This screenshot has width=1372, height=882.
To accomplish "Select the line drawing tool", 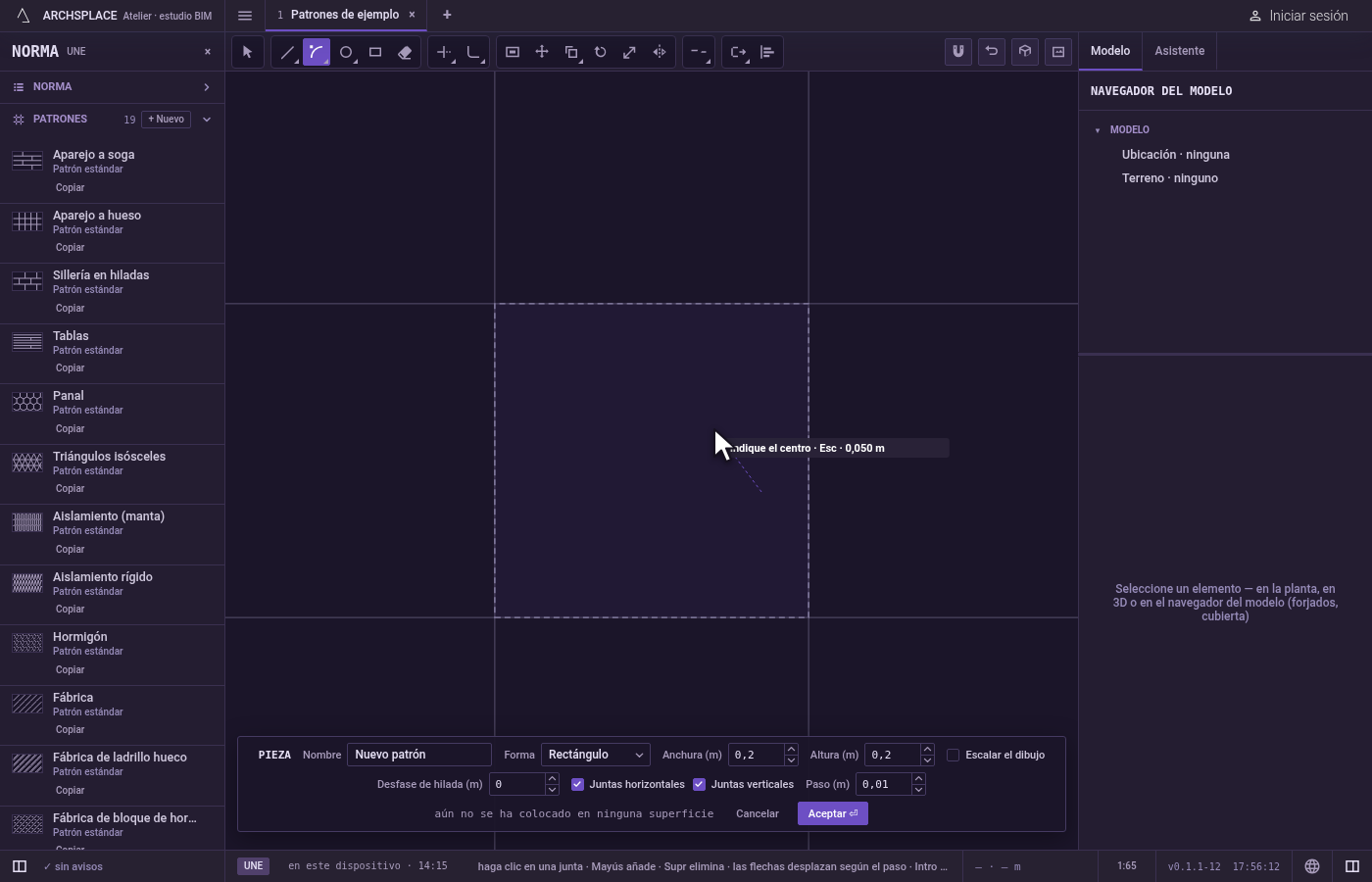I will [x=287, y=52].
